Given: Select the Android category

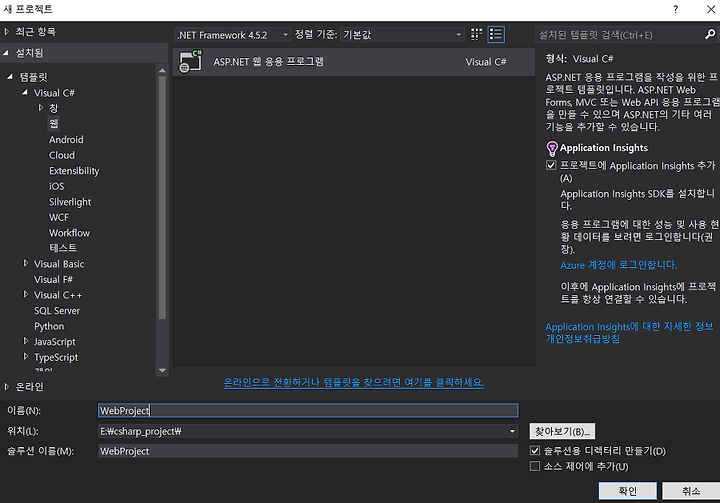Looking at the screenshot, I should [x=66, y=140].
